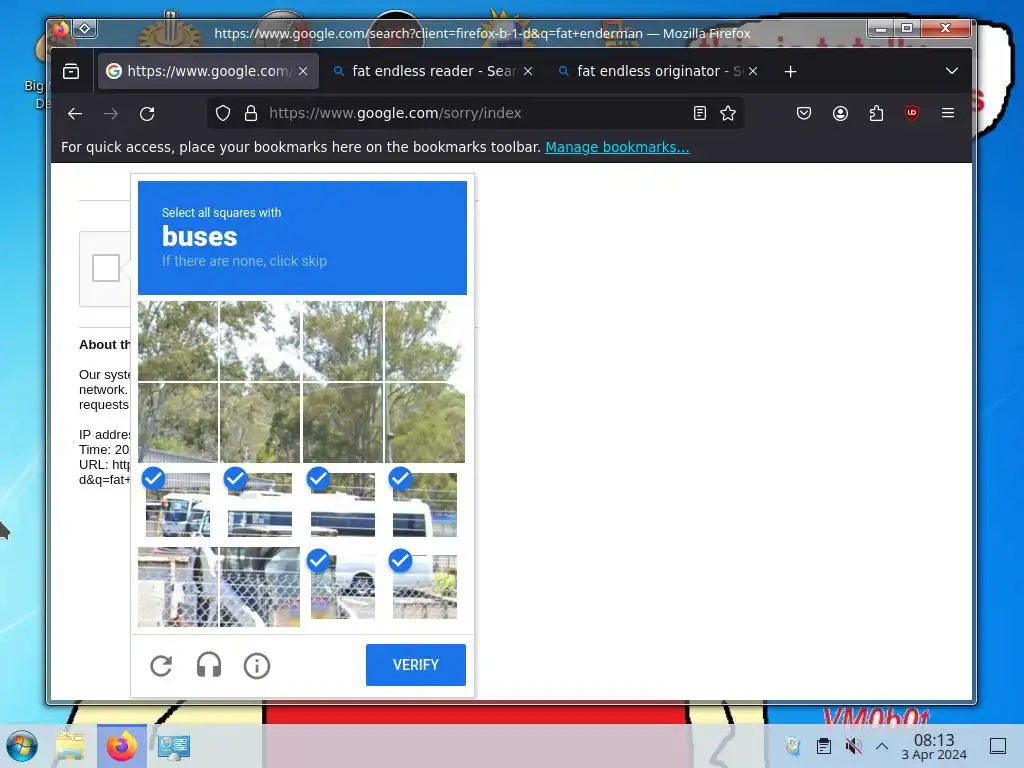Click the URL address bar field

(x=475, y=114)
